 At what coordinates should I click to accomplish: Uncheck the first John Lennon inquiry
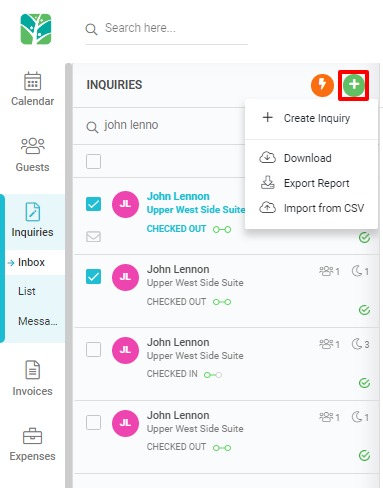[x=93, y=204]
